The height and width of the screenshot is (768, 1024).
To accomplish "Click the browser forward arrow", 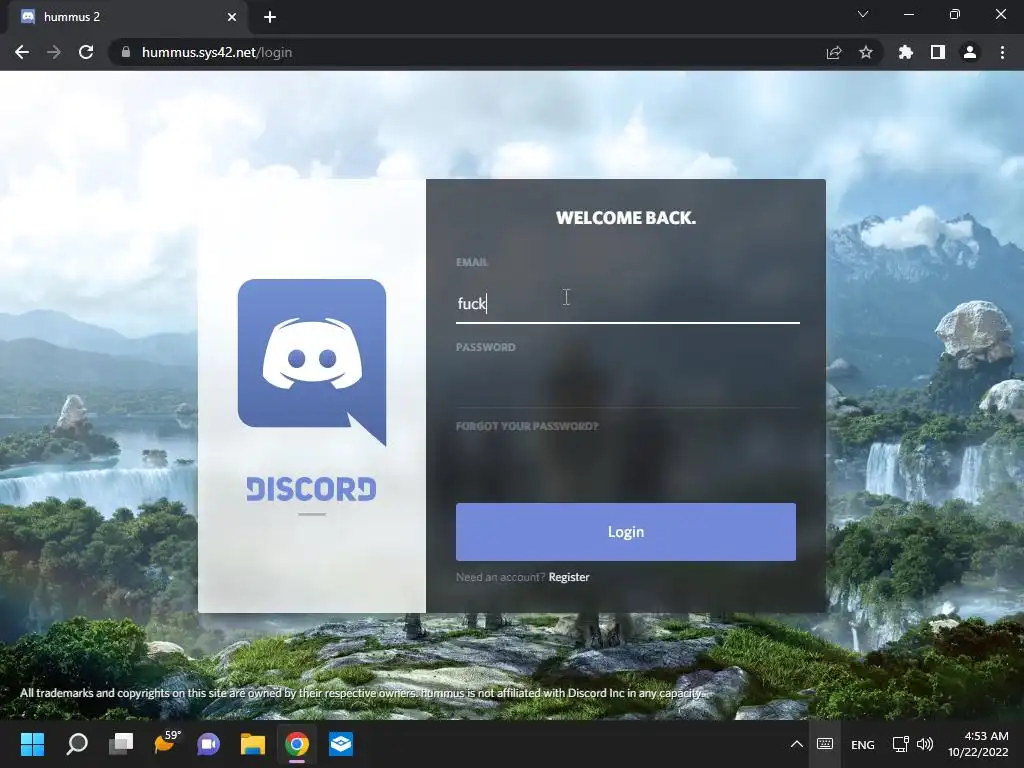I will (54, 52).
